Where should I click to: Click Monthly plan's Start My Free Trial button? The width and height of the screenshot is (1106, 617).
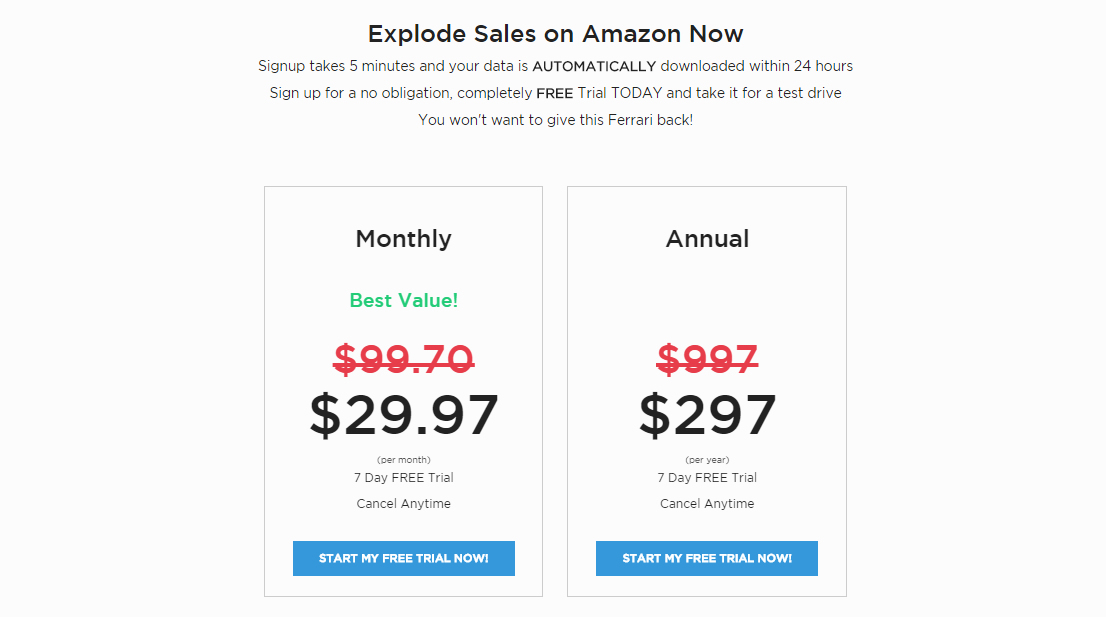pyautogui.click(x=403, y=558)
